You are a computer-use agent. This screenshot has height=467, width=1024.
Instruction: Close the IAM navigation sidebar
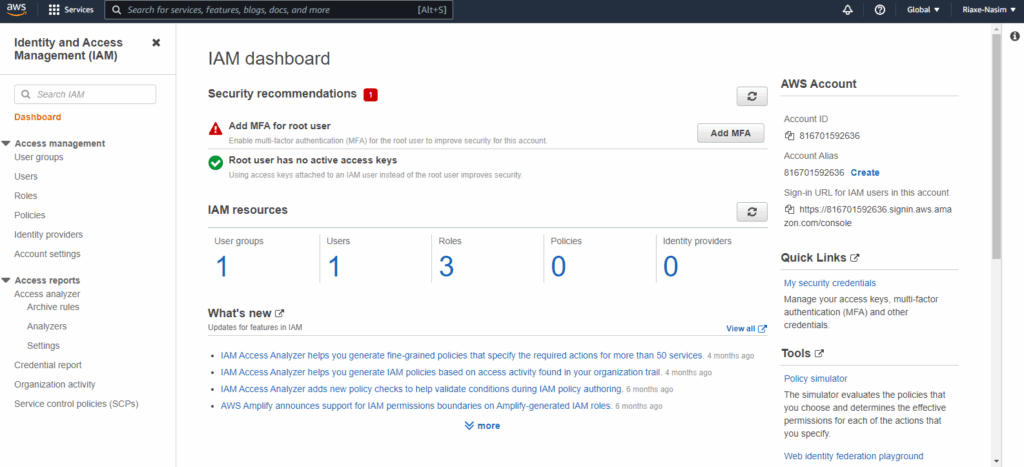pyautogui.click(x=156, y=43)
